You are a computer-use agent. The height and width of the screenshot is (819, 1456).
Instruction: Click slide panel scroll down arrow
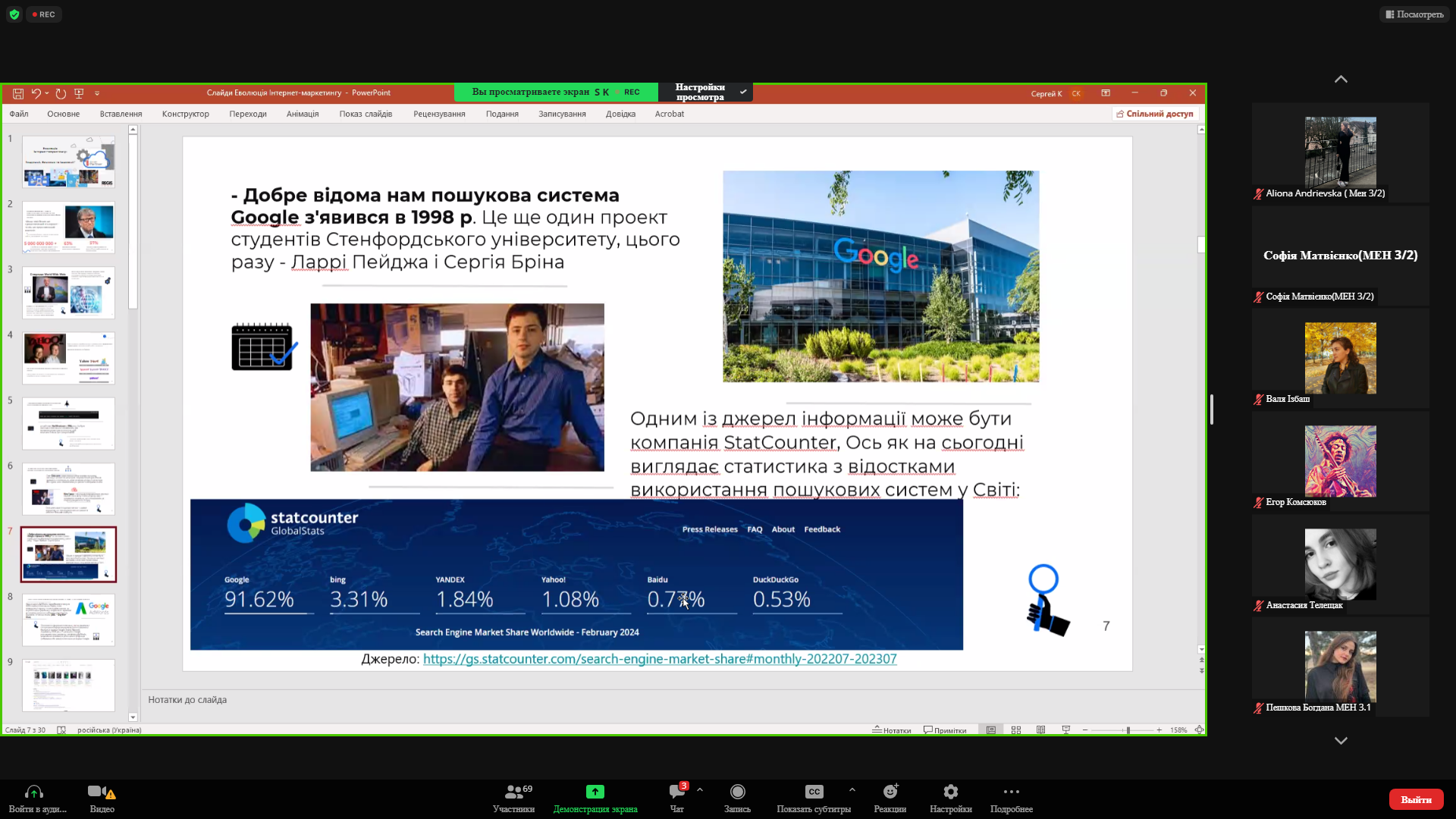133,717
